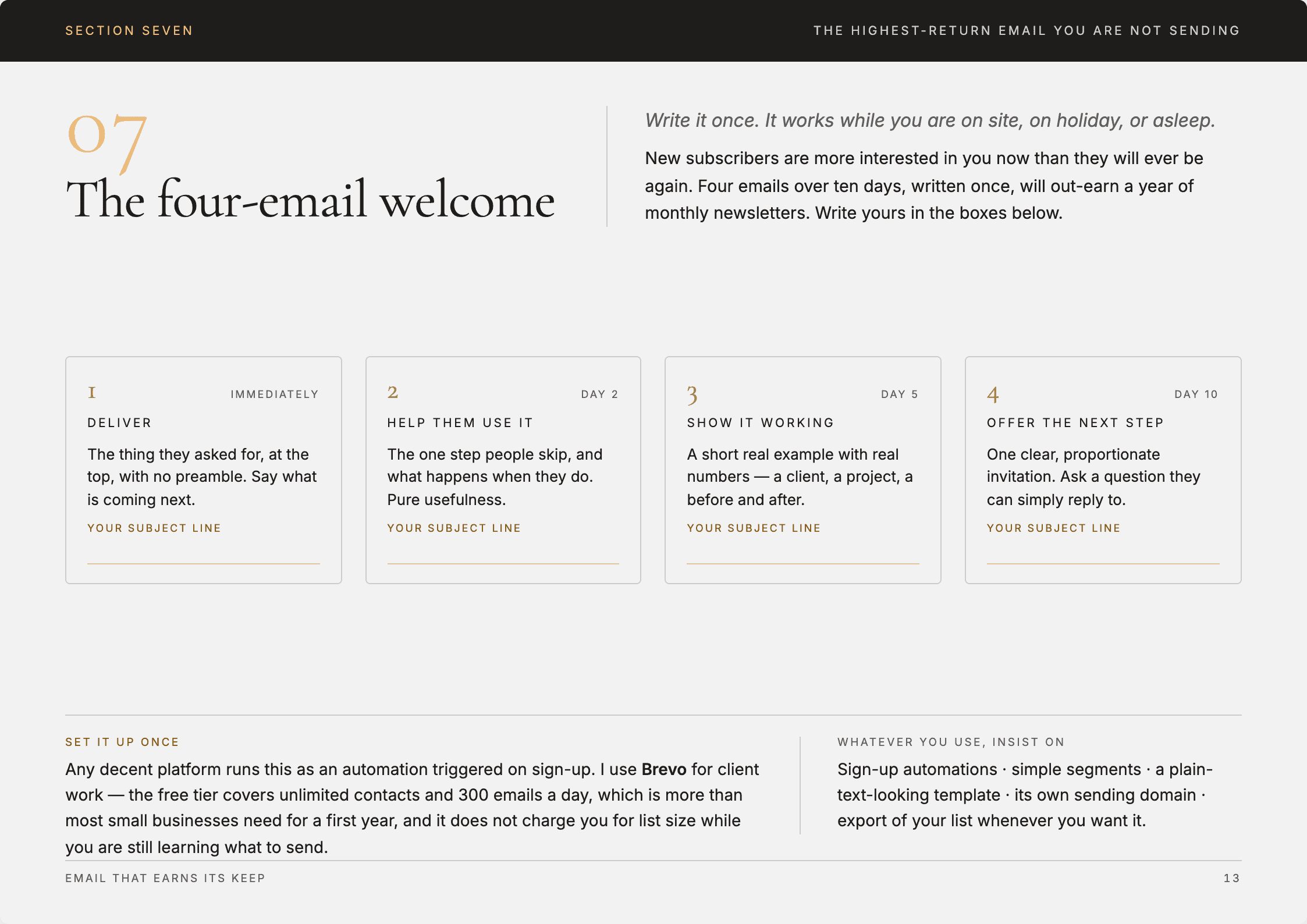This screenshot has width=1307, height=924.
Task: Click the 'DAY 5' timing label
Action: click(x=900, y=395)
